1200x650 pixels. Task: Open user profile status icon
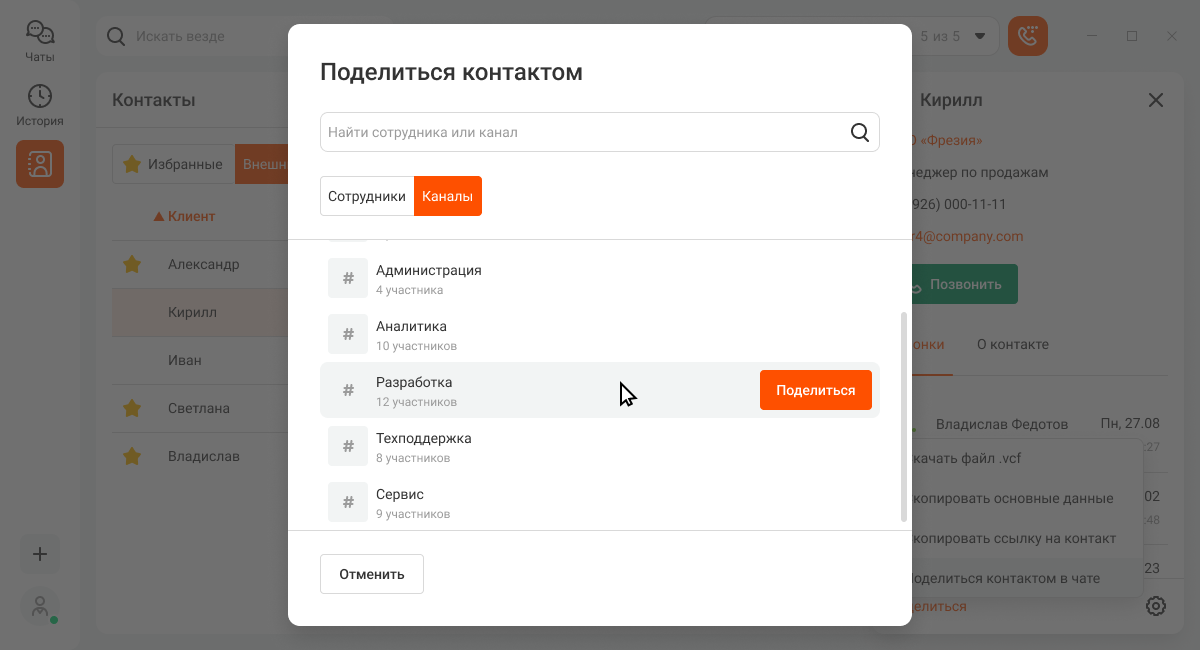40,607
